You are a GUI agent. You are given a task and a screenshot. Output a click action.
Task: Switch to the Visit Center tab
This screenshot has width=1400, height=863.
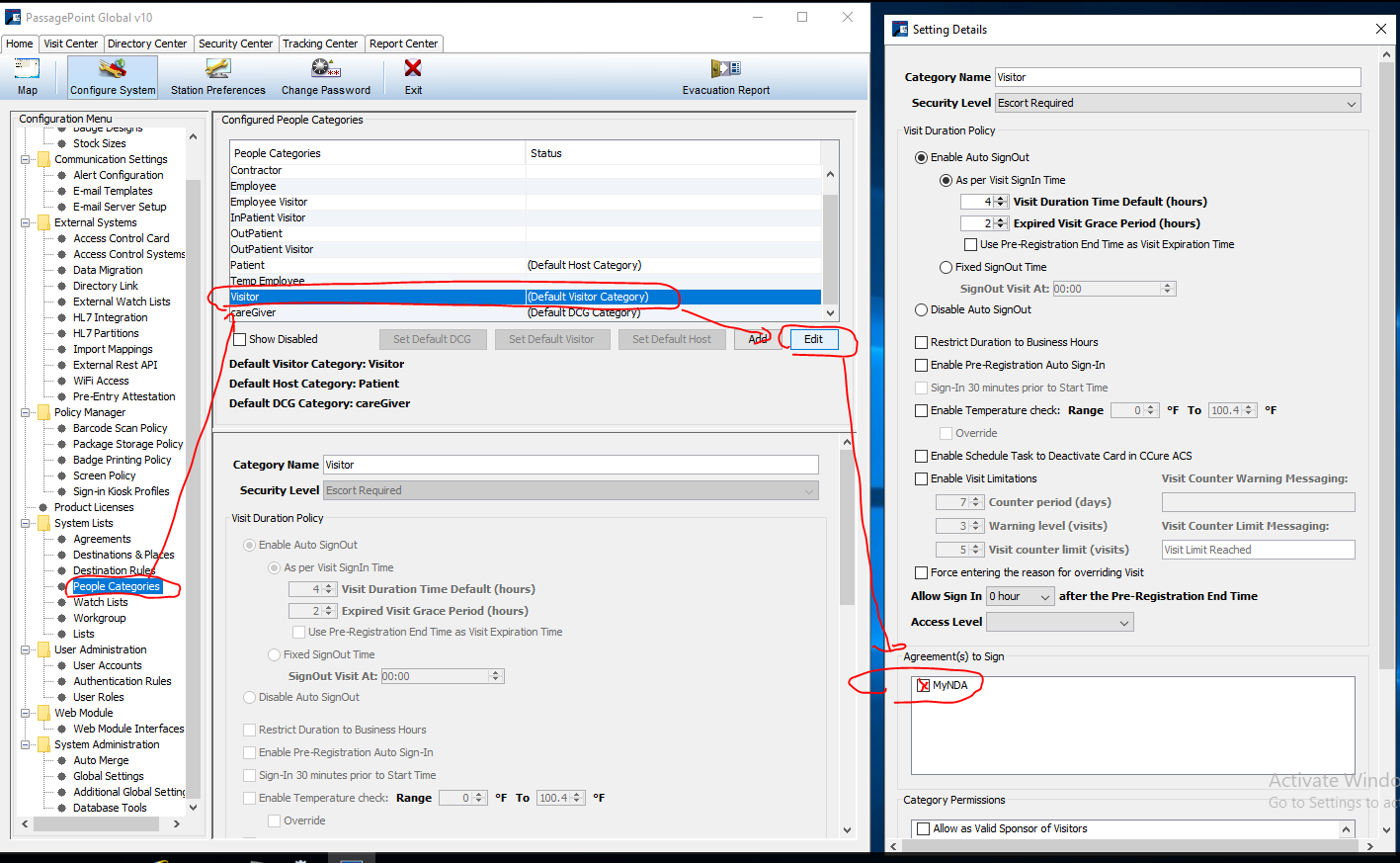(x=71, y=43)
